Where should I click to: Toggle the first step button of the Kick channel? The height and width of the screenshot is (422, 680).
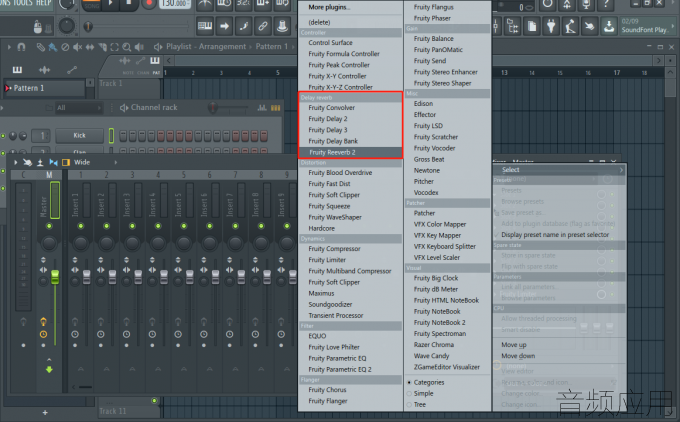click(123, 136)
